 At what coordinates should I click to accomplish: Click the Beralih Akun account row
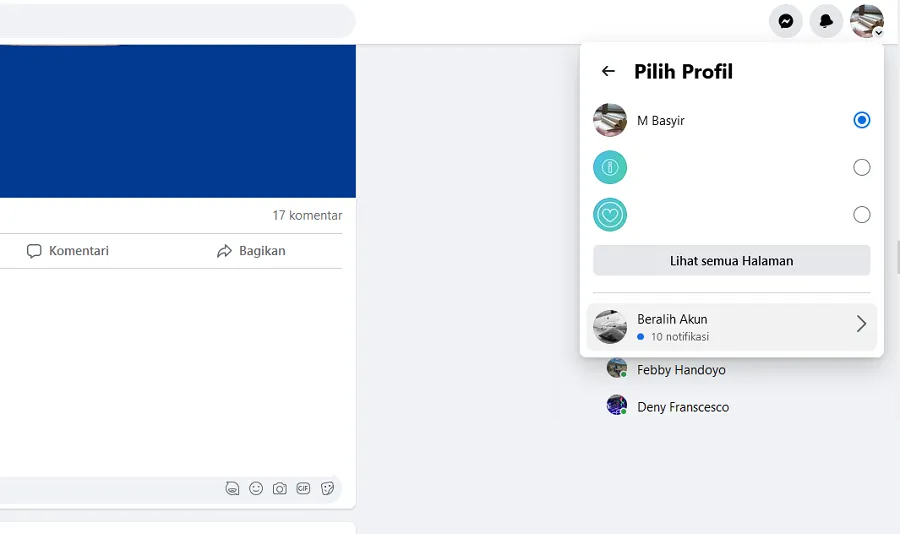(x=732, y=327)
